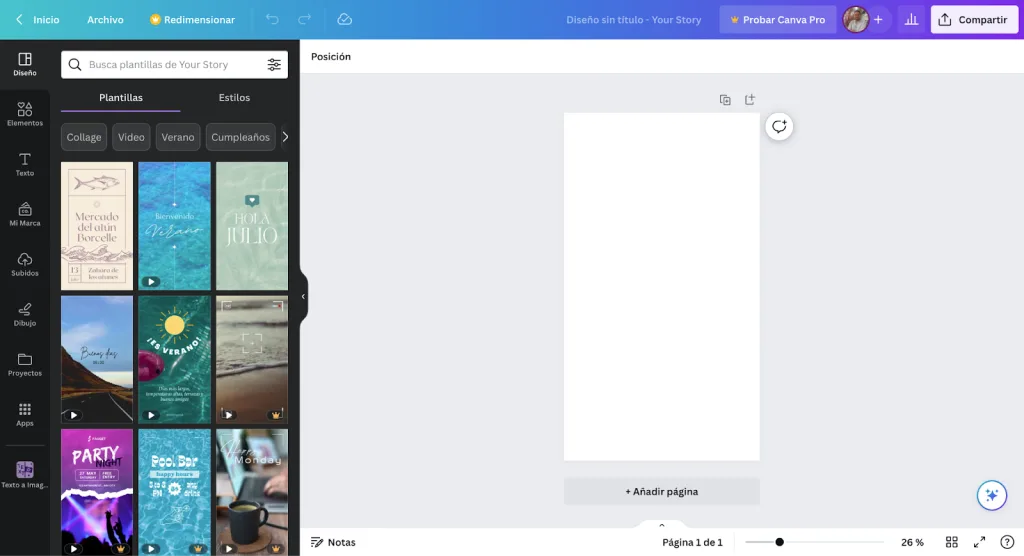Filter templates by Verano
This screenshot has height=556, width=1024.
coord(178,137)
